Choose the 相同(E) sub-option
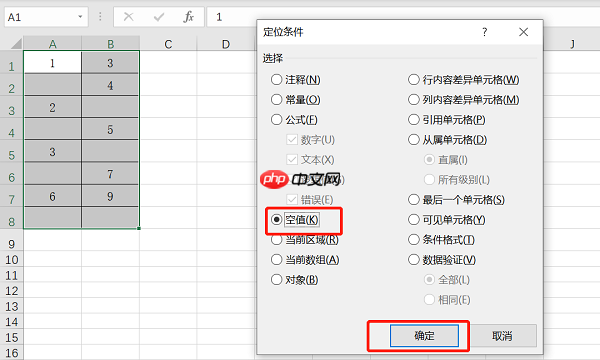Screen dimensions: 600x360 (447, 300)
